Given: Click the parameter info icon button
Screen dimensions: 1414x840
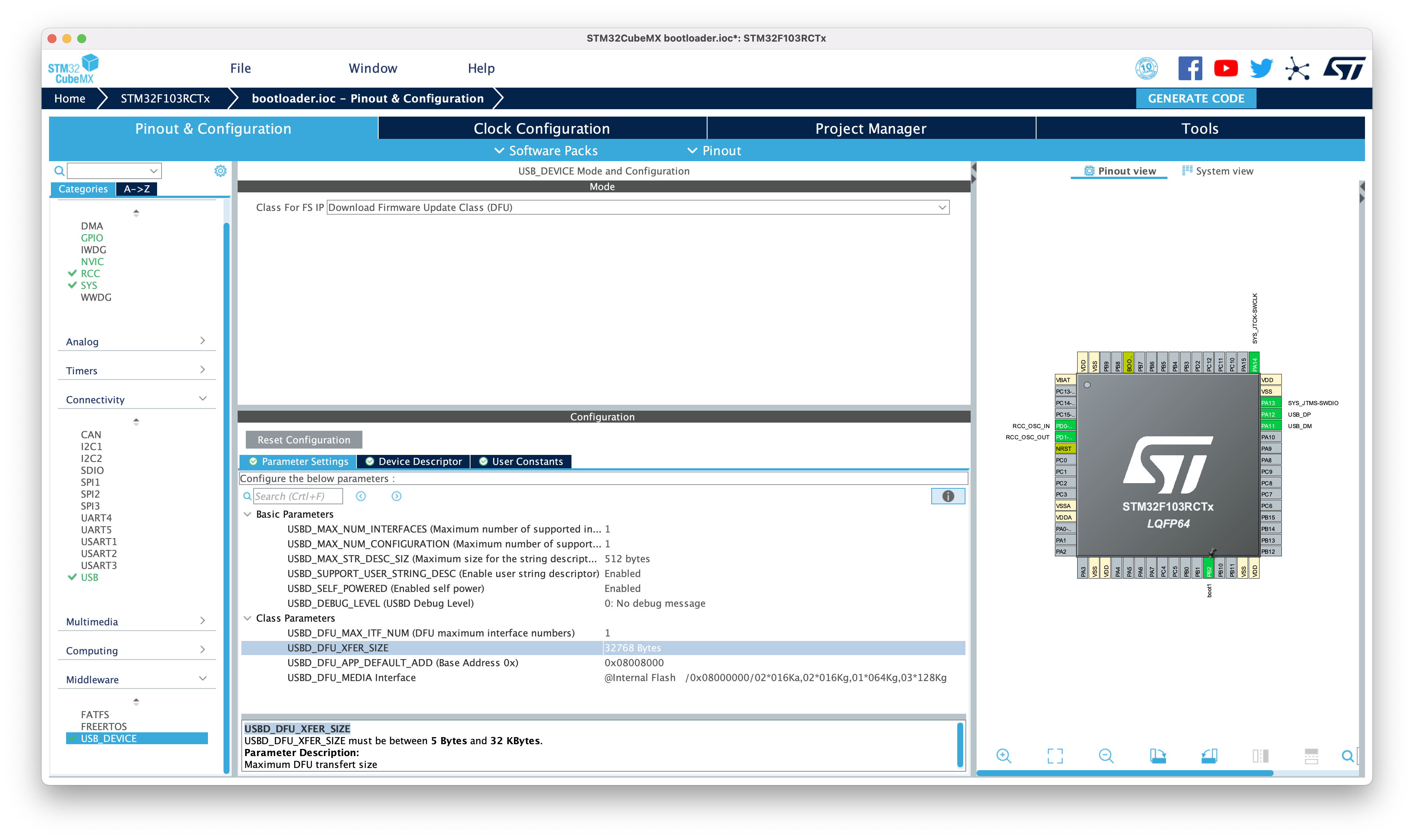Looking at the screenshot, I should 948,496.
